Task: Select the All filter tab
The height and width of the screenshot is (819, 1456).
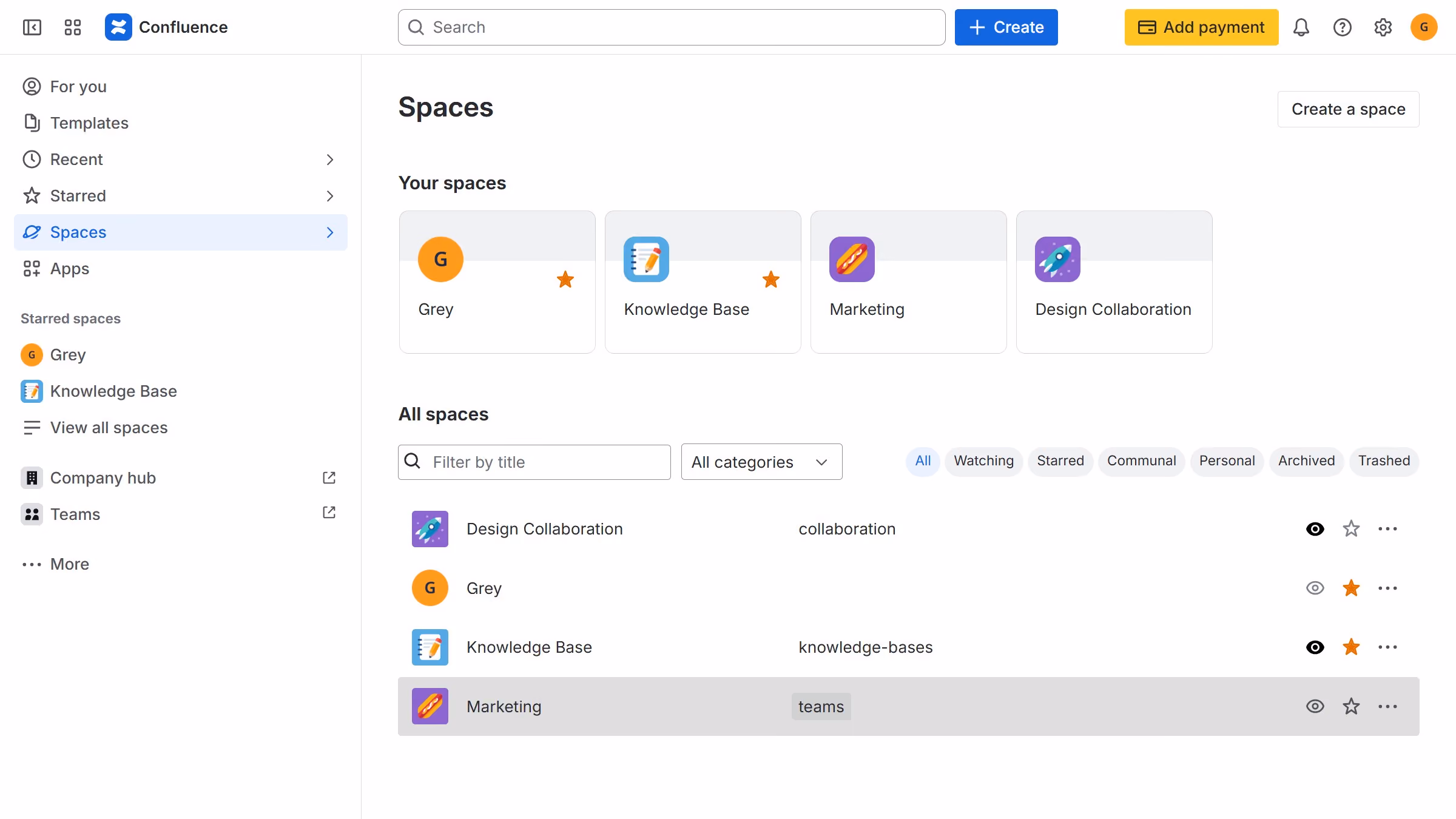Action: pos(923,461)
